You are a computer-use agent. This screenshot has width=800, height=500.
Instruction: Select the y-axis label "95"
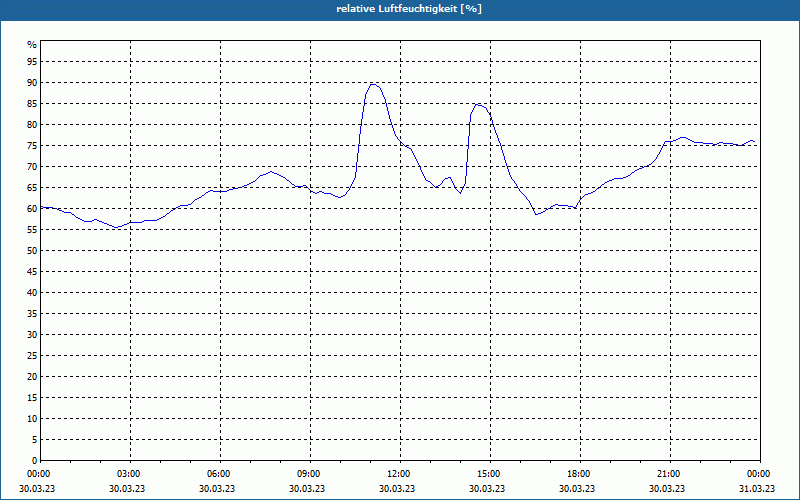click(32, 62)
